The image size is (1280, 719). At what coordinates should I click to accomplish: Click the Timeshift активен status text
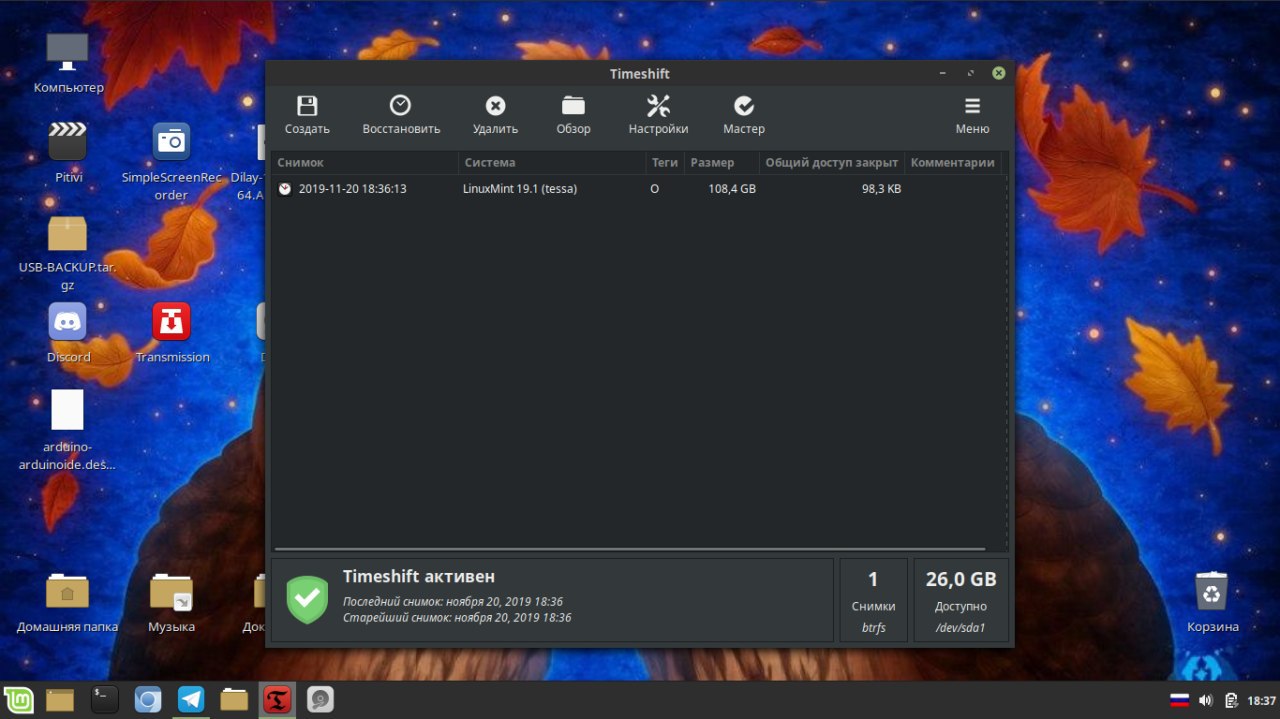click(x=419, y=577)
